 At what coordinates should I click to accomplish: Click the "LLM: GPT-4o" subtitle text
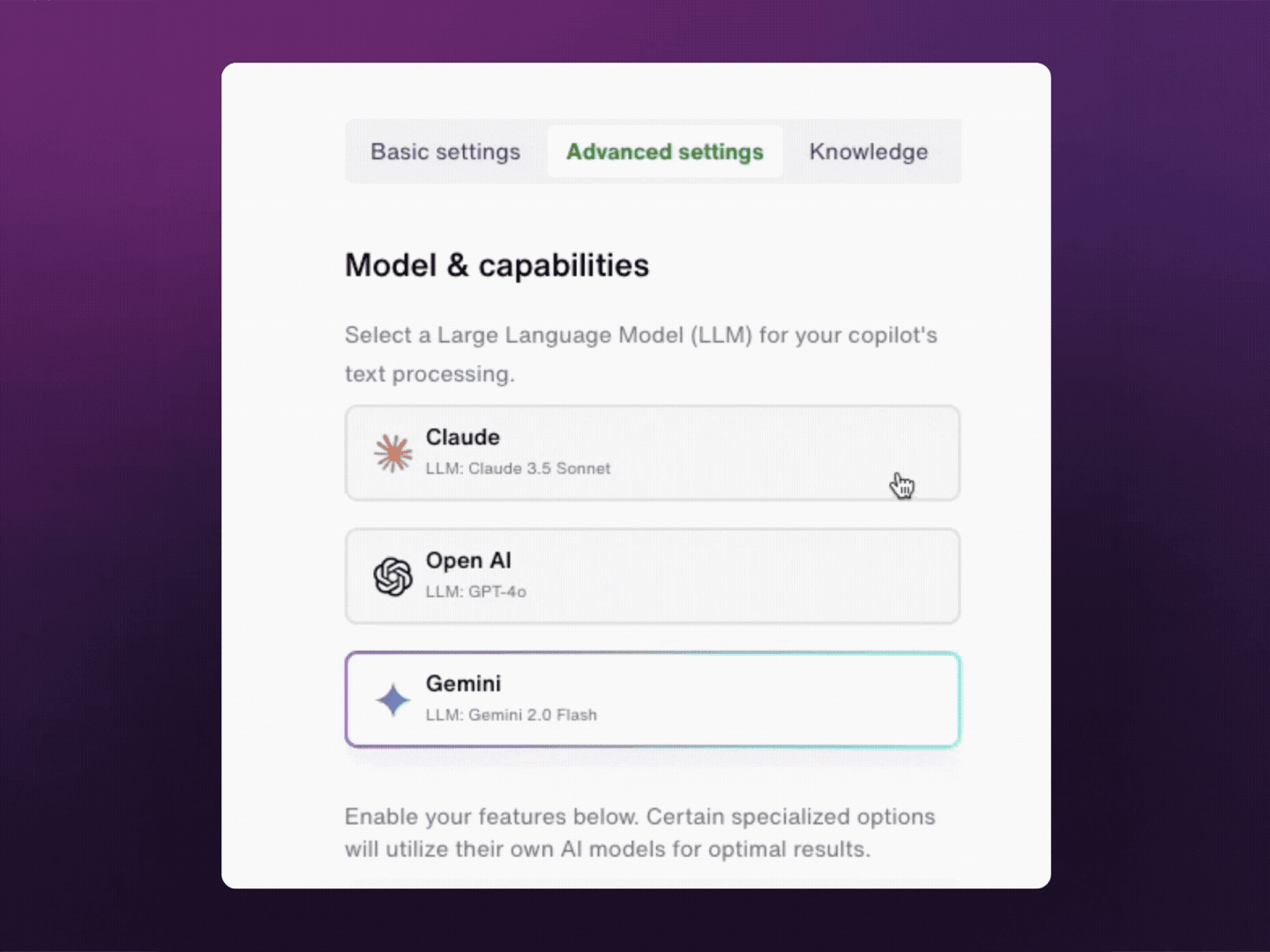[476, 591]
